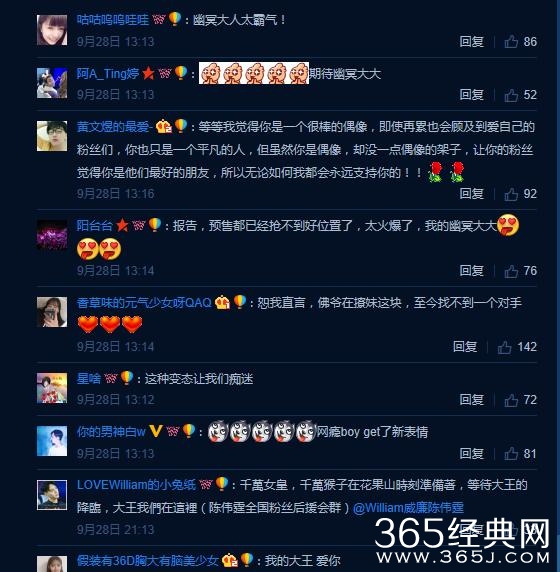Reply to 咕咕呜呜哇哇's comment
This screenshot has width=560, height=572.
click(x=471, y=42)
